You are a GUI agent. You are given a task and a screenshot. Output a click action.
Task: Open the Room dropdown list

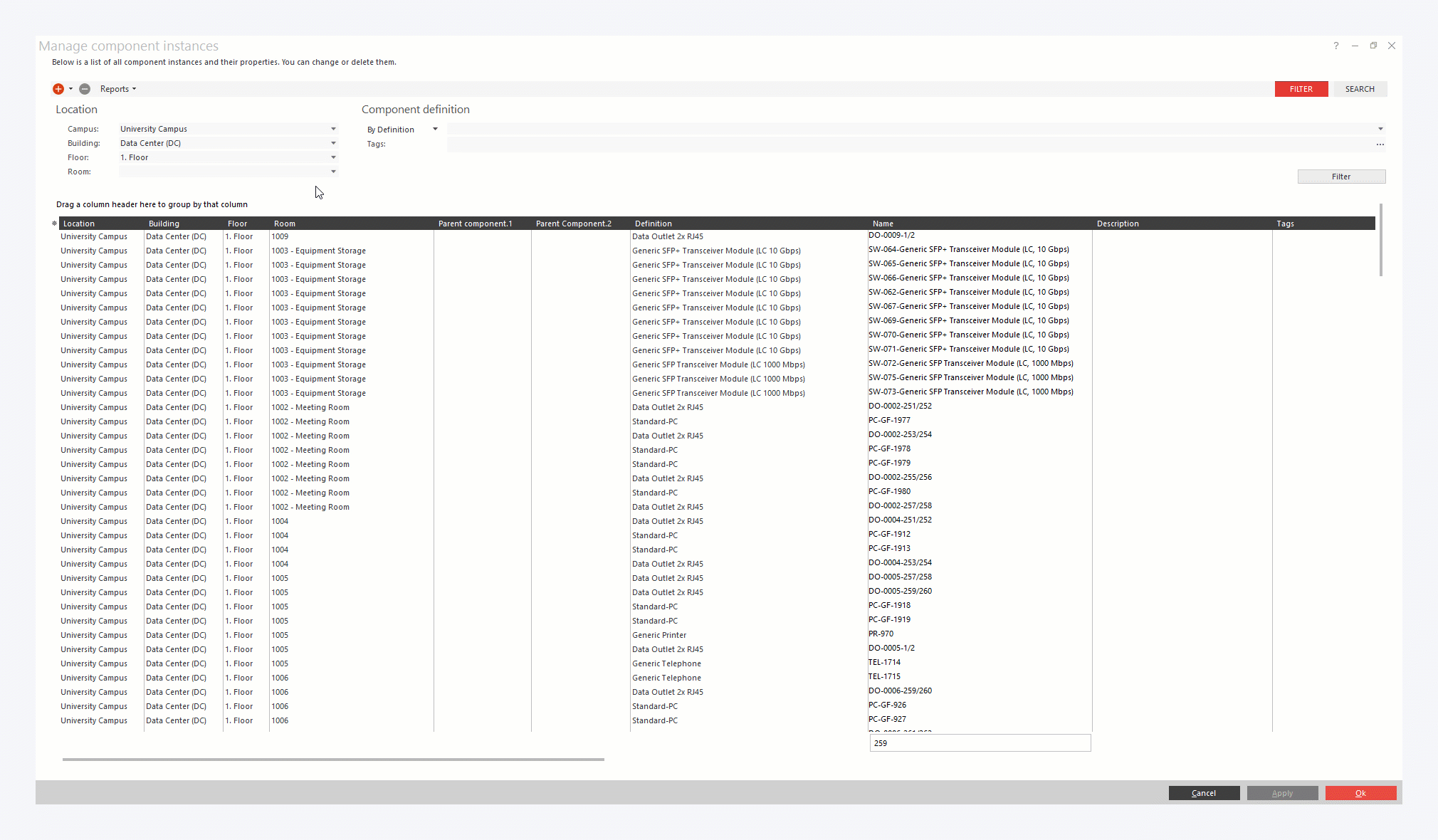point(333,172)
